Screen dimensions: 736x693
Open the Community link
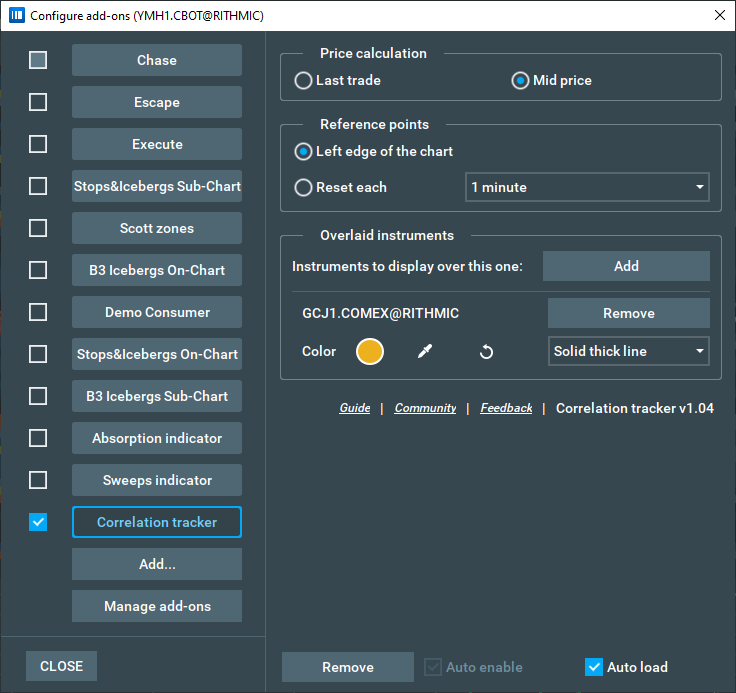(425, 408)
